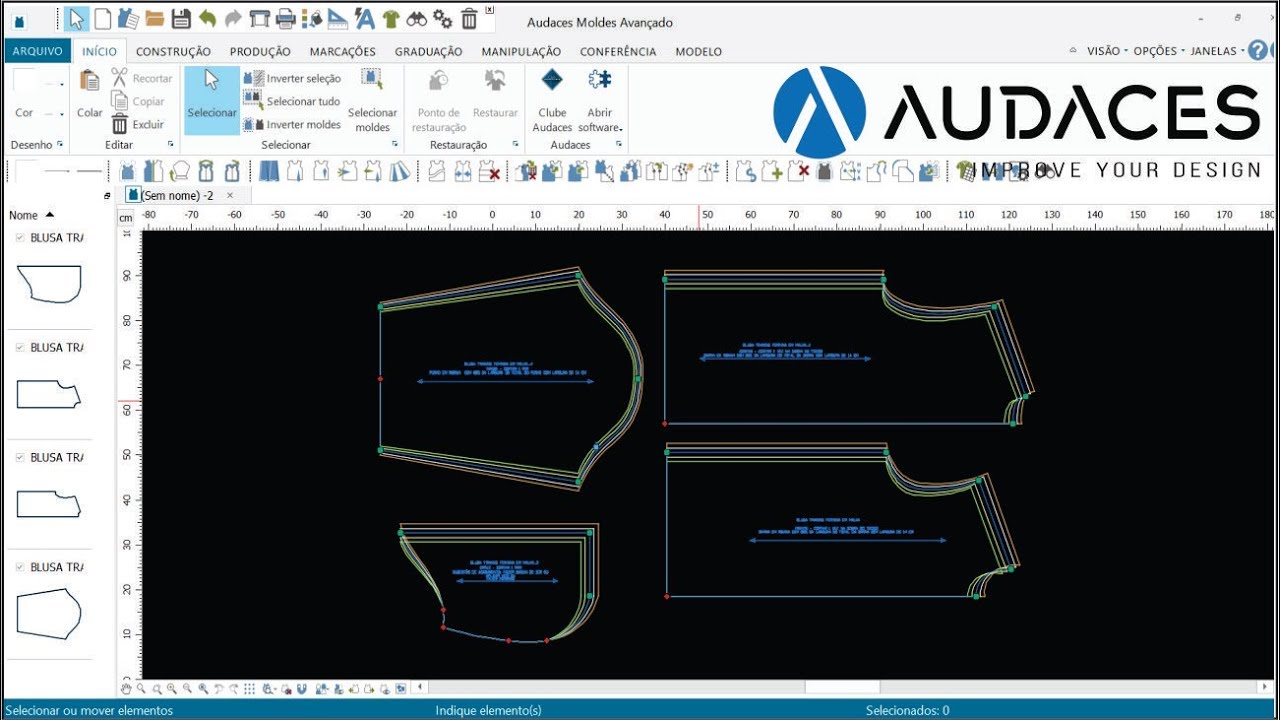The height and width of the screenshot is (720, 1280).
Task: Switch to the CONFERÊNCIA ribbon tab
Action: pos(618,52)
